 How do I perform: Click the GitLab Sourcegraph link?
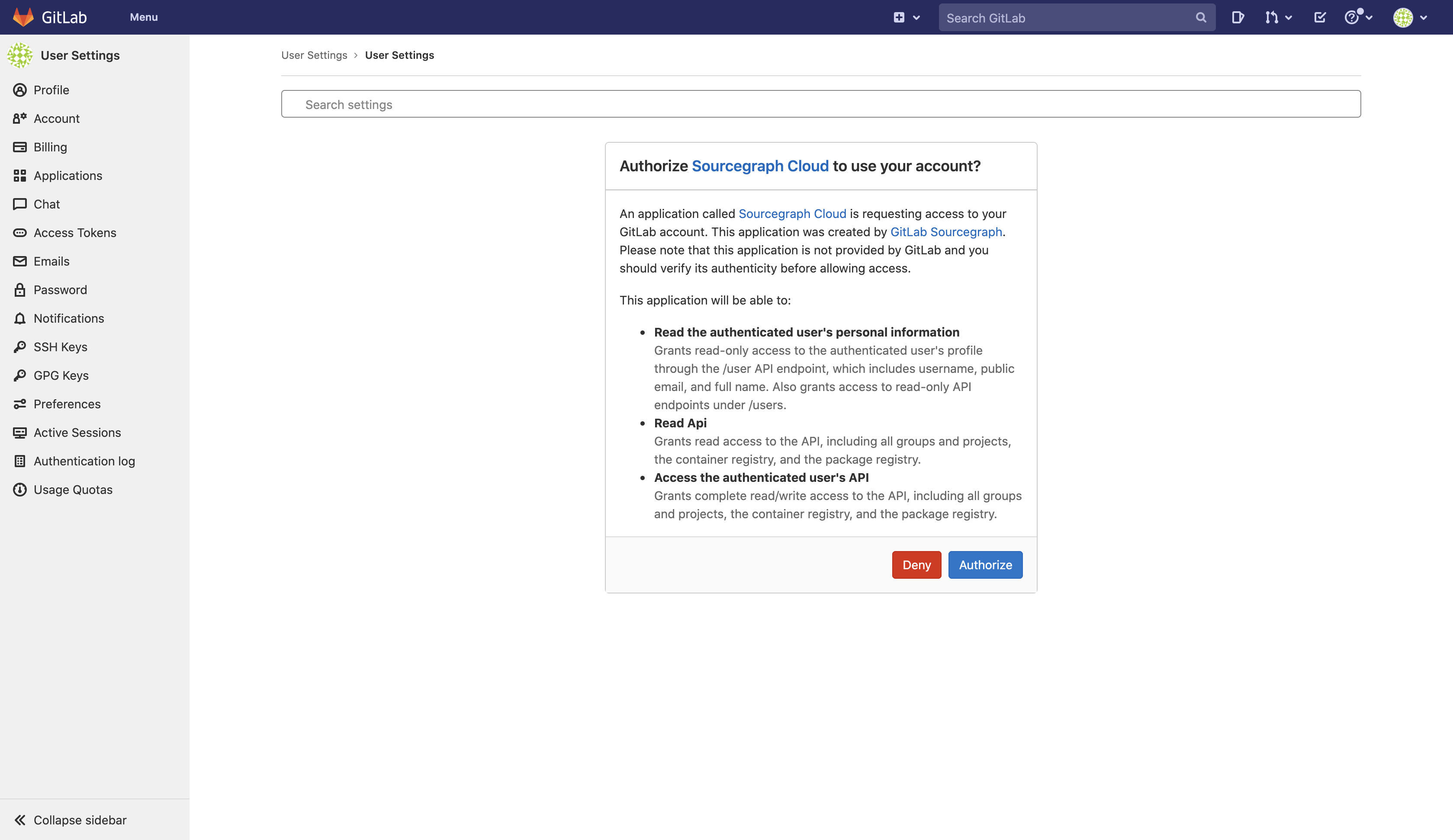tap(946, 232)
